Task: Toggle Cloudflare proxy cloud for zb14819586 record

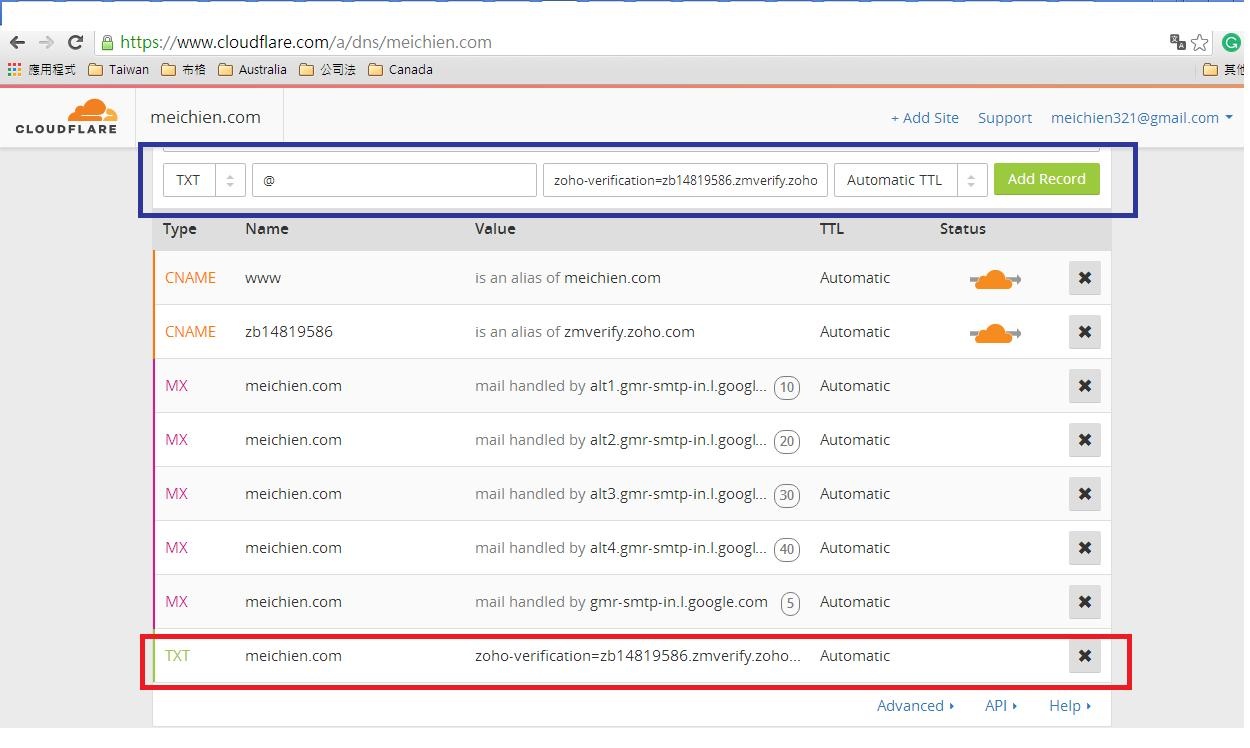Action: pos(995,333)
